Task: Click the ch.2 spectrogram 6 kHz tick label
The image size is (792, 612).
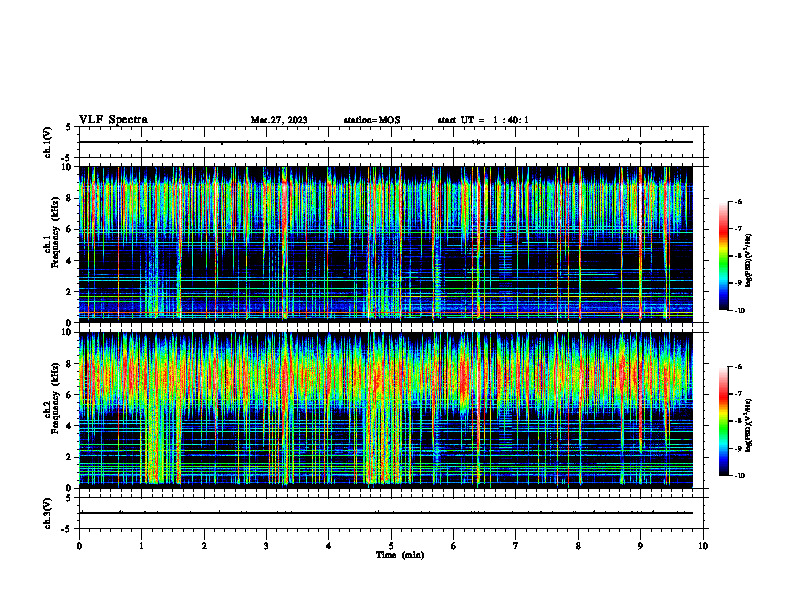Action: (x=69, y=395)
